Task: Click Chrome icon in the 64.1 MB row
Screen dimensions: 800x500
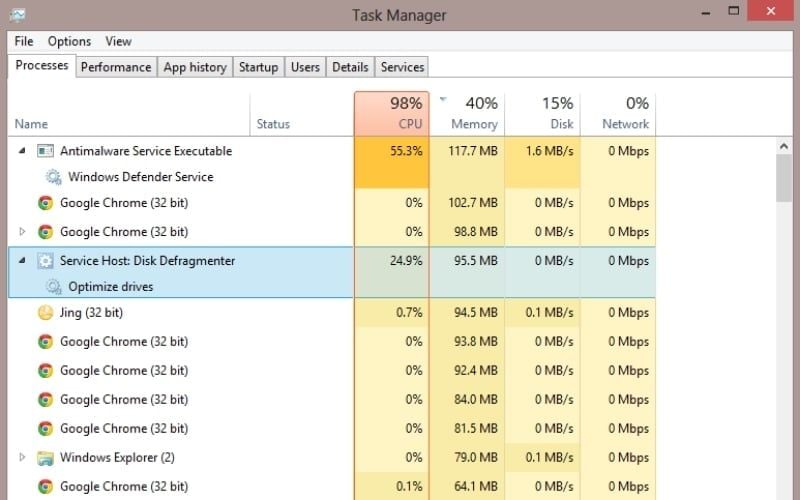Action: [x=45, y=487]
